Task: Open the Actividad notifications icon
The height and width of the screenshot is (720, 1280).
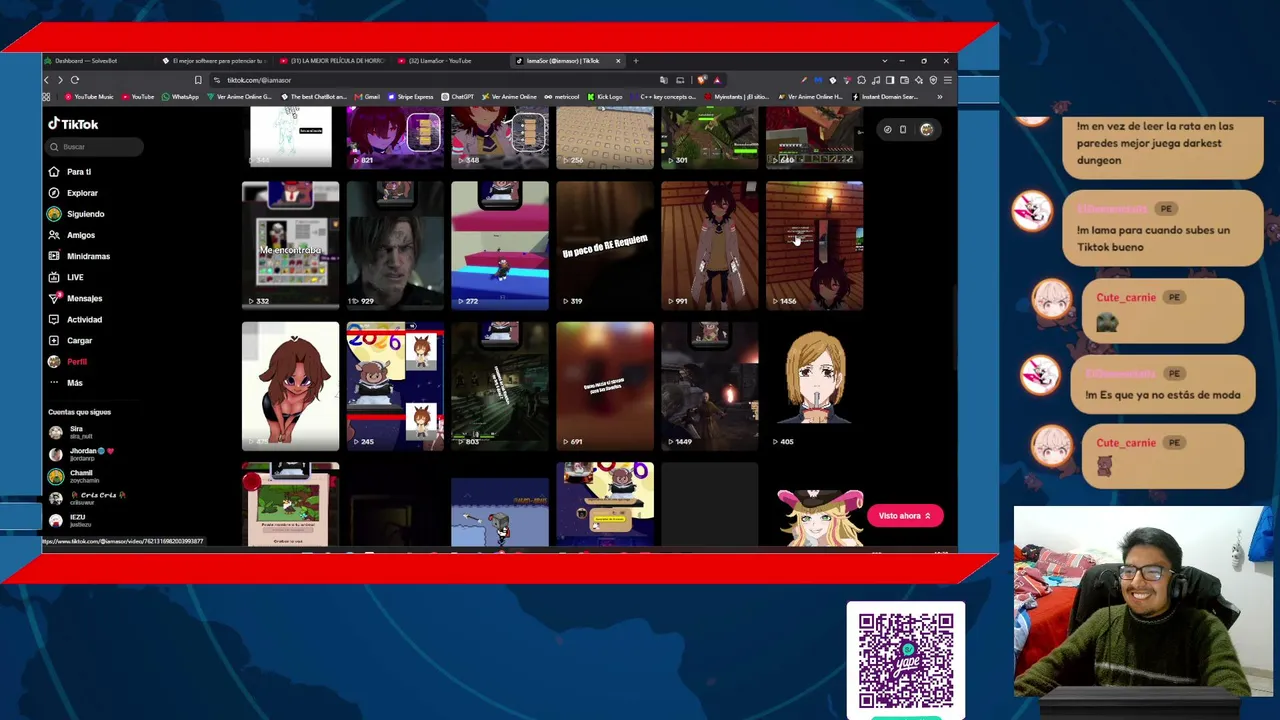Action: 54,319
